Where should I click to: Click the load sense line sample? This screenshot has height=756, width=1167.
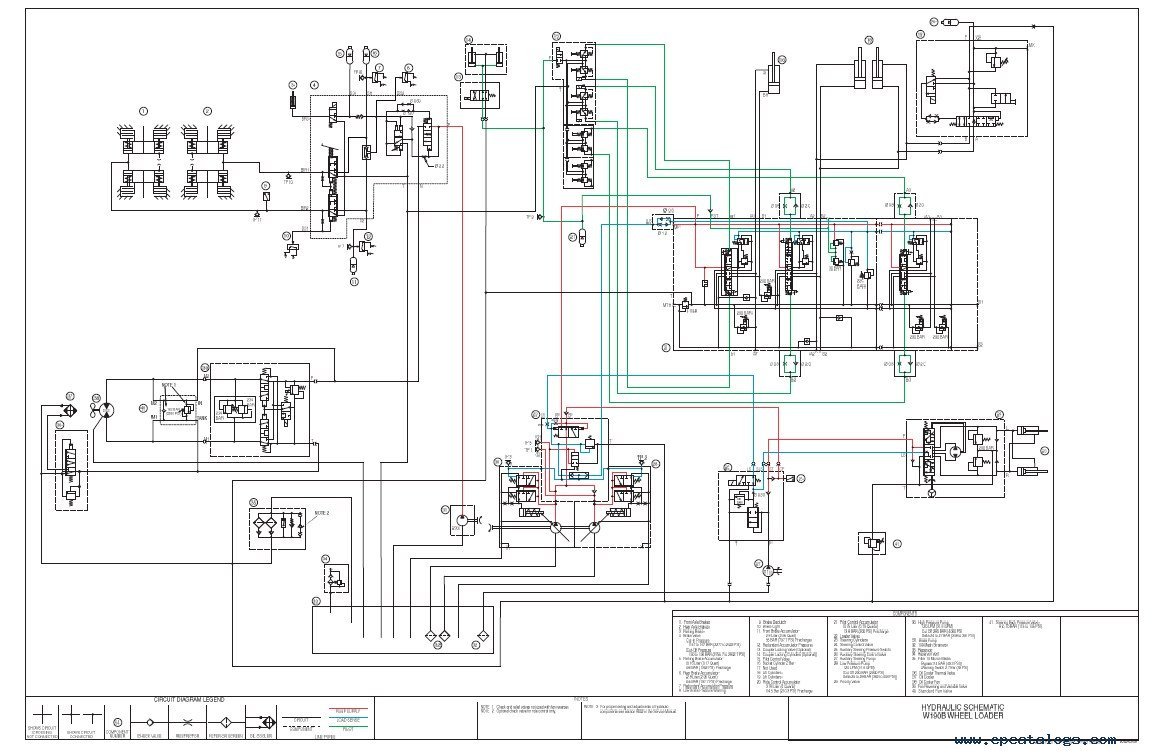[x=348, y=717]
